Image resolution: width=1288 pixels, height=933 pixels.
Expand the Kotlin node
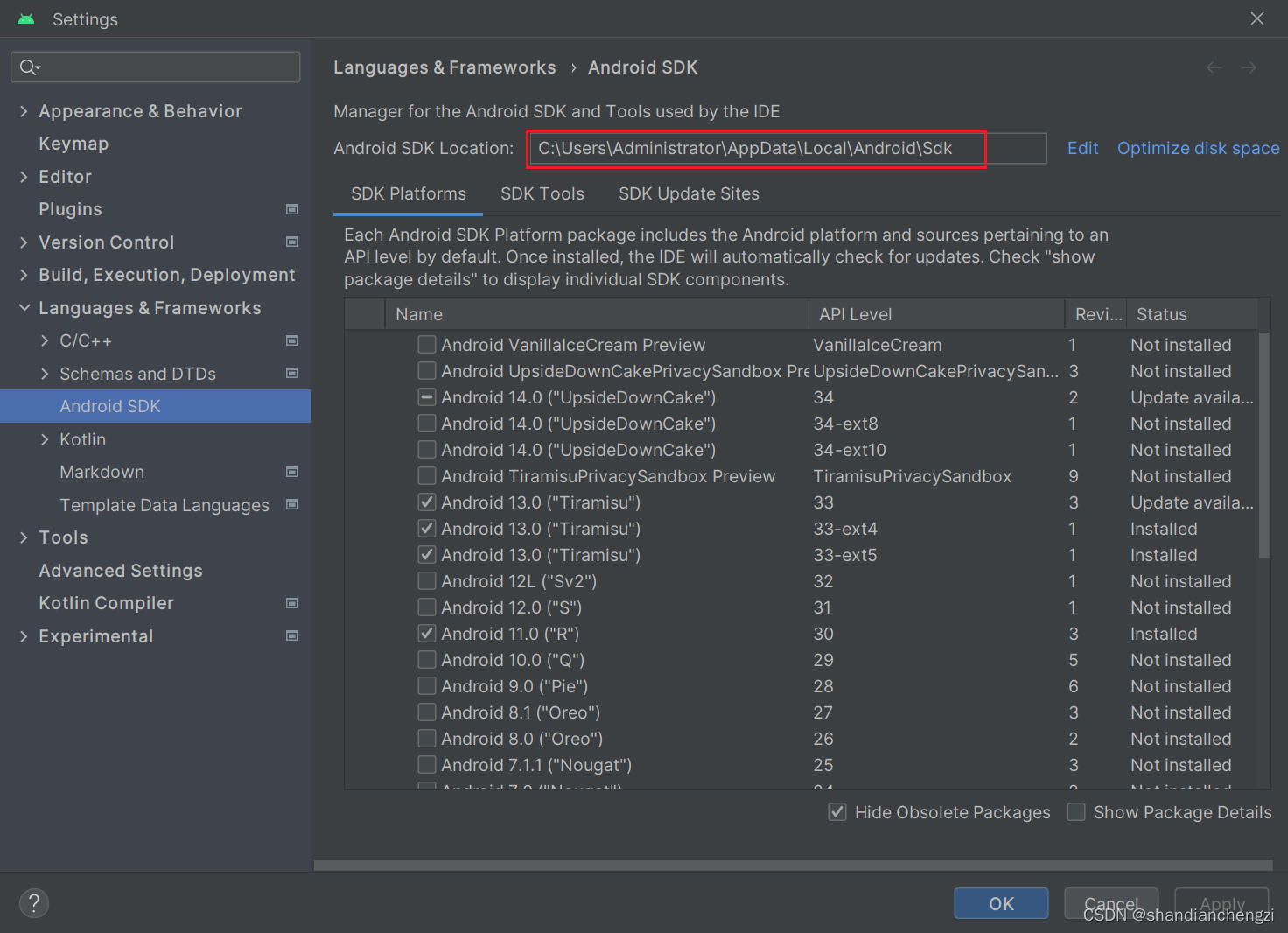(x=45, y=439)
